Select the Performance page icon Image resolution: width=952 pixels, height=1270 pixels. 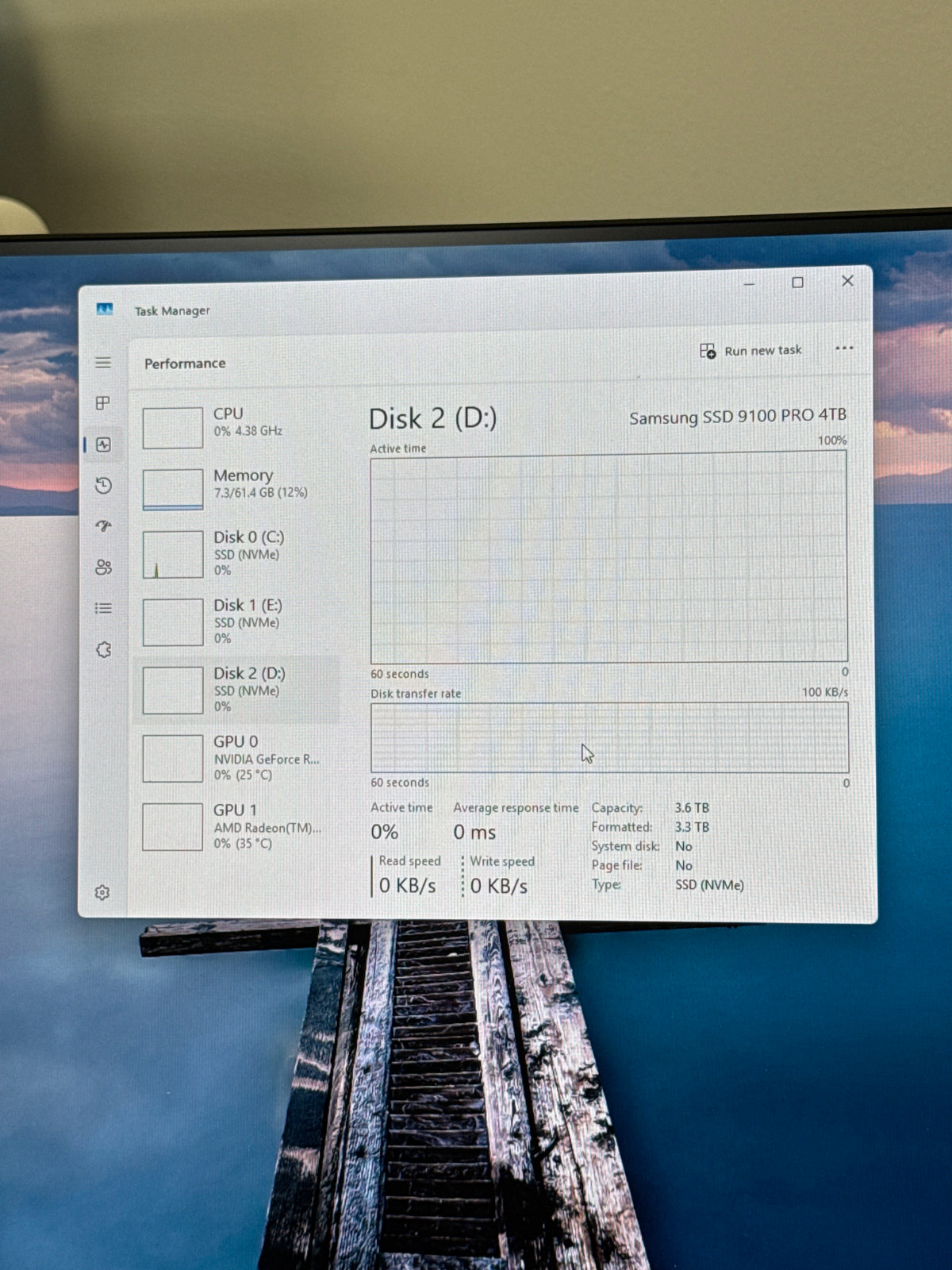point(103,444)
